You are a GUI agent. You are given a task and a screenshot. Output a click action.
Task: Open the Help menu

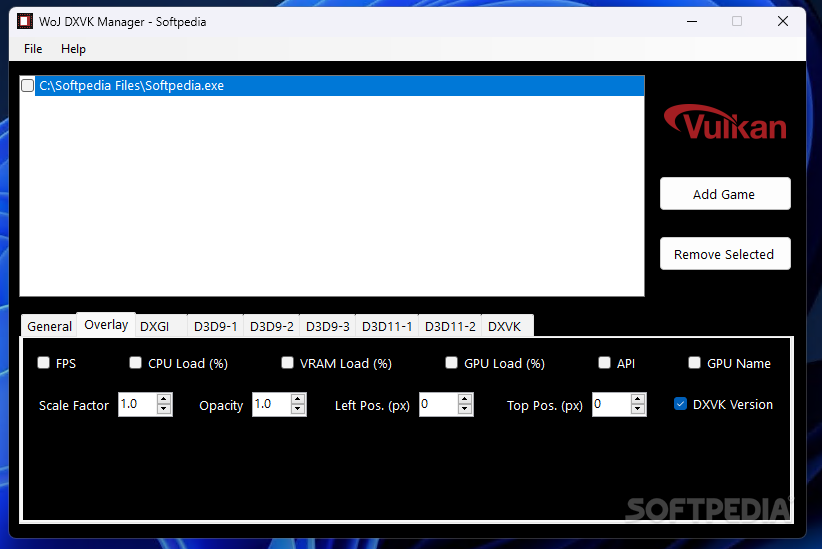click(73, 49)
